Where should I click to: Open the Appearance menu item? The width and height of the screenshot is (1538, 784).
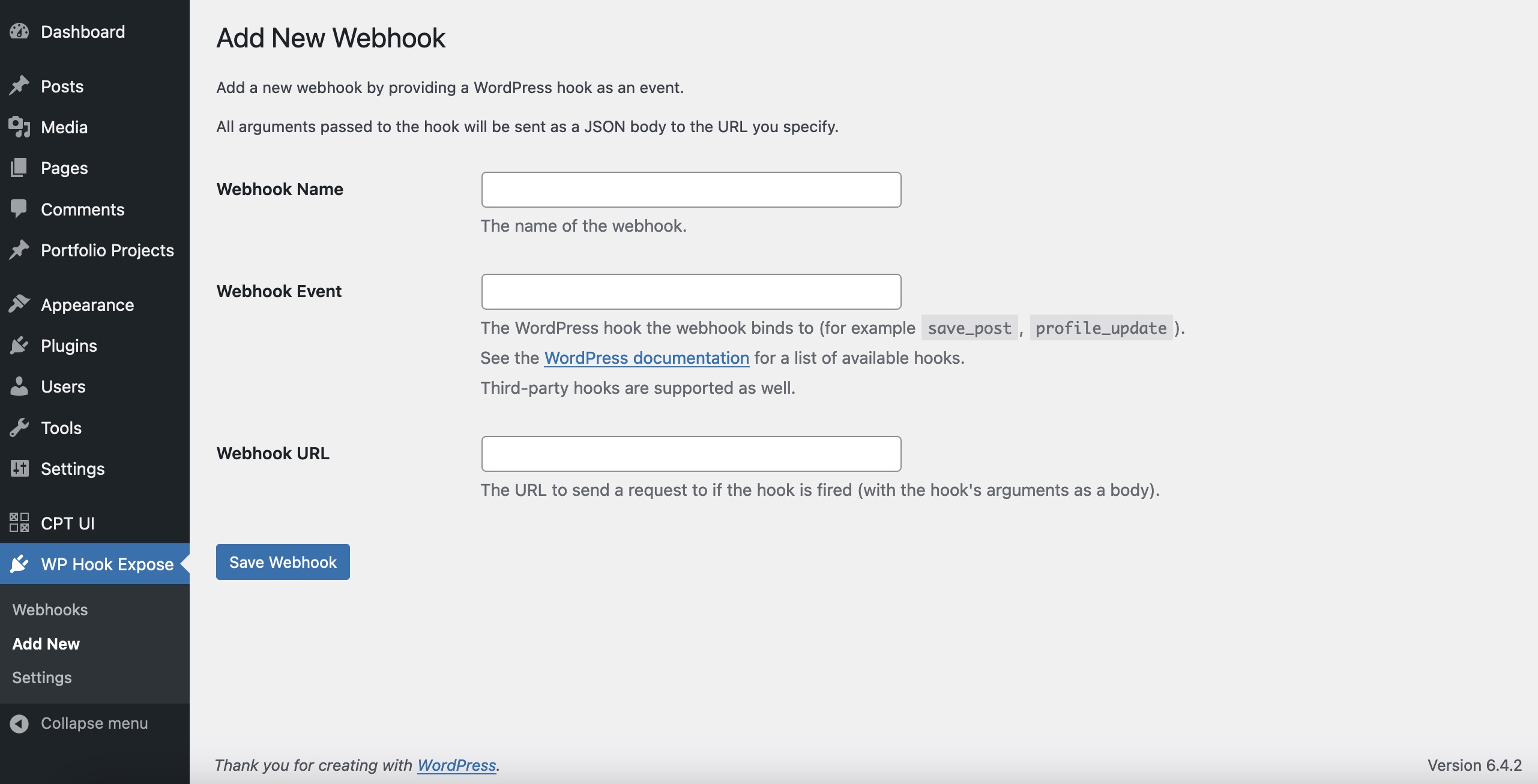95,304
